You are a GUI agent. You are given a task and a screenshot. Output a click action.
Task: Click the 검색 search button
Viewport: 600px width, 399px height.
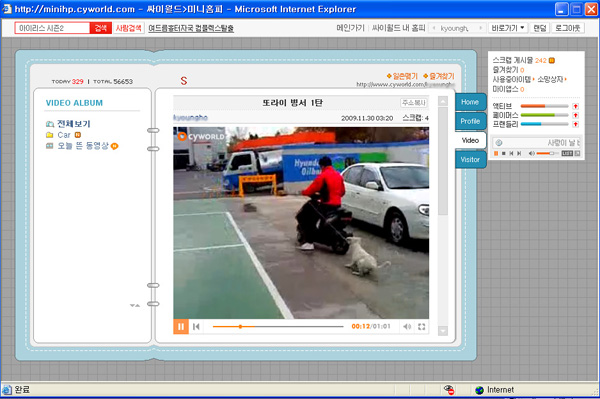coord(101,28)
